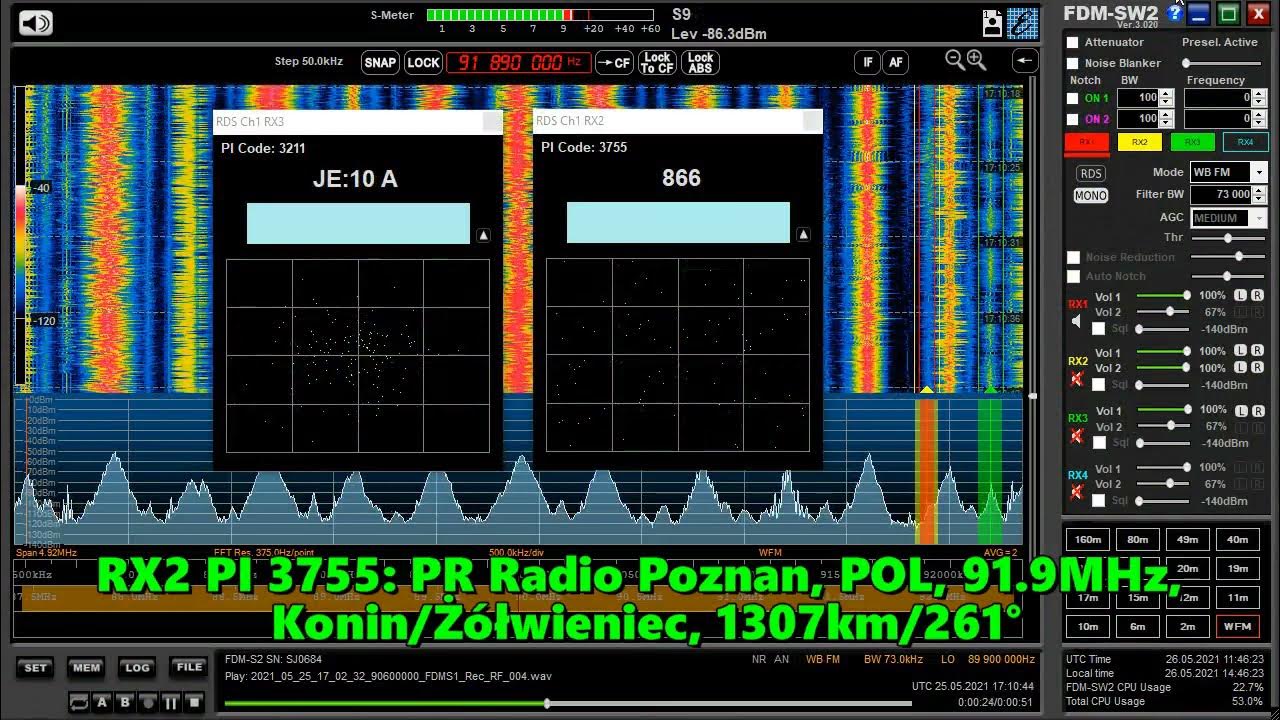Screen dimensions: 1280x720
Task: Enable the Auto Notch checkbox
Action: point(1073,277)
